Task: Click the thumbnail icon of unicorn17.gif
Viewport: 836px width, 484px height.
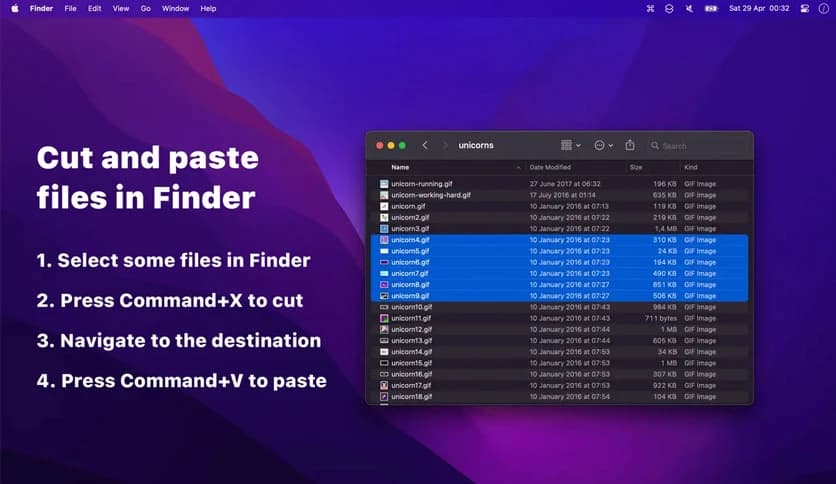Action: [x=384, y=385]
